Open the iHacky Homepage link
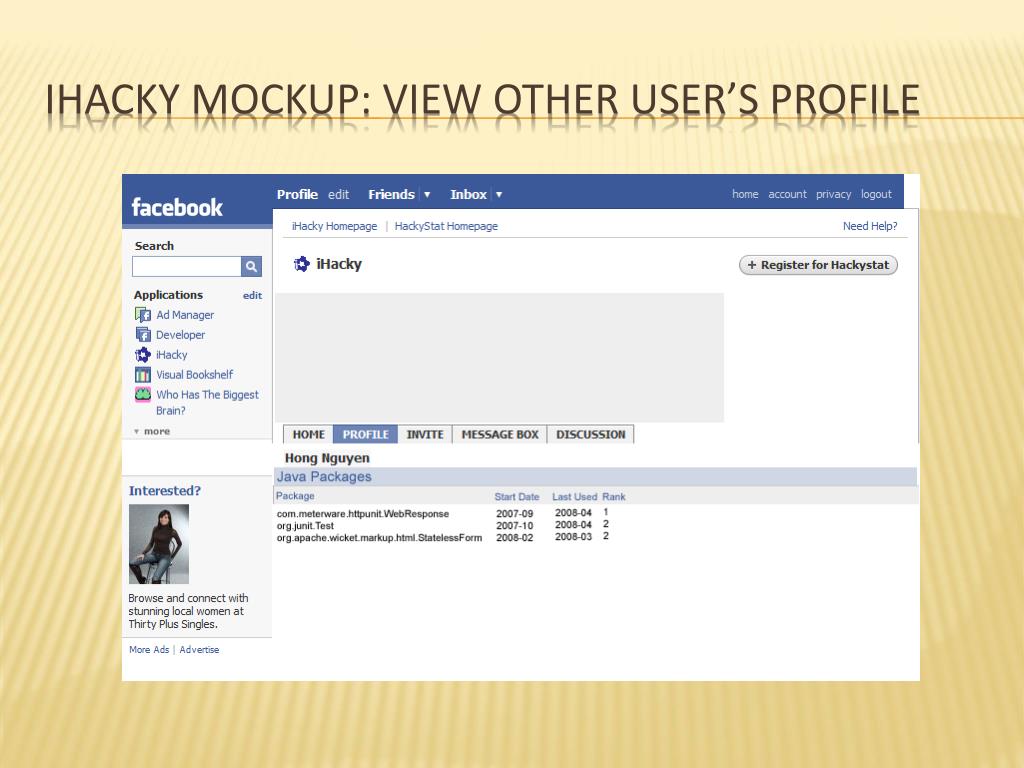The height and width of the screenshot is (768, 1024). coord(334,226)
